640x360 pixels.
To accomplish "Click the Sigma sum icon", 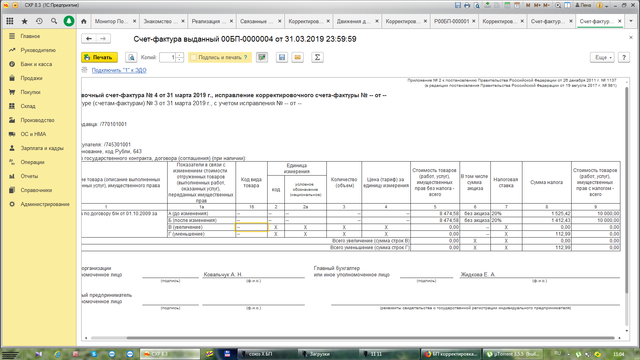I will (x=317, y=58).
